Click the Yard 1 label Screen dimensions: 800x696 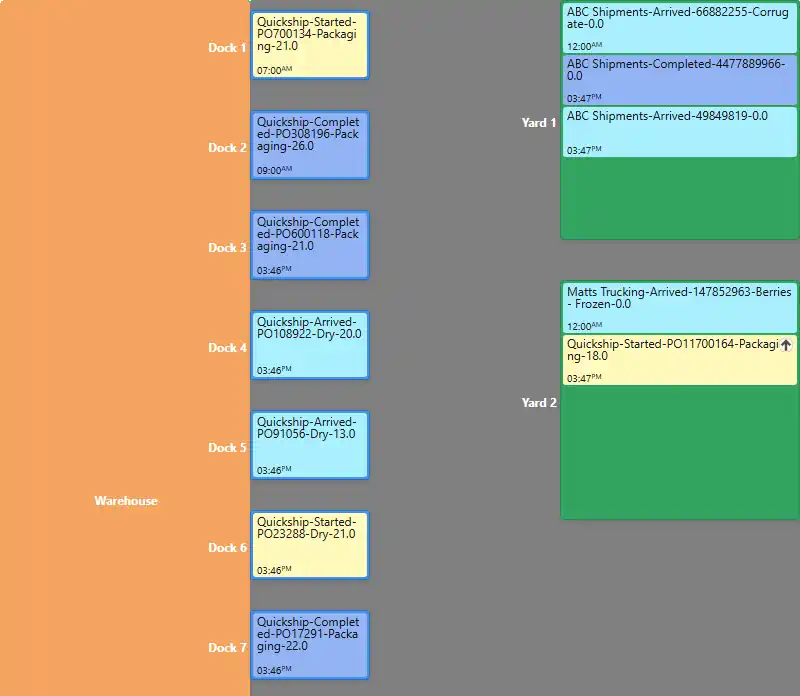point(539,123)
